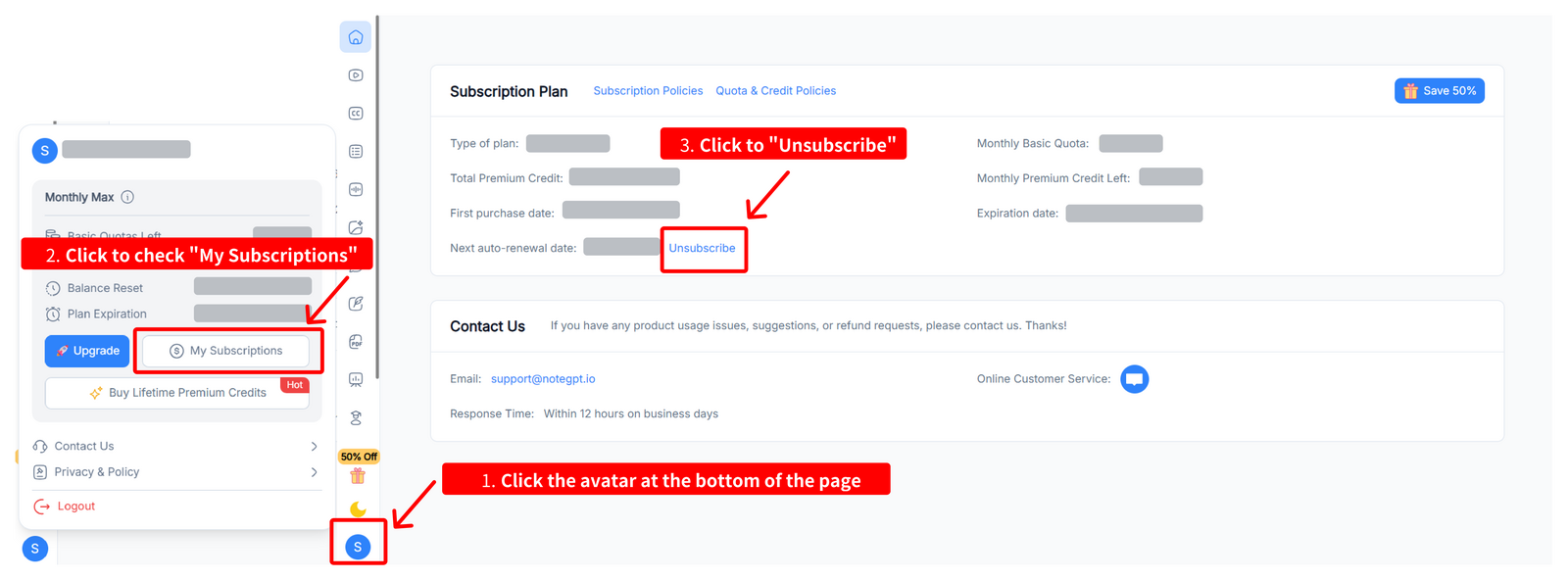
Task: Click the 50% Off gift icon
Action: [x=358, y=475]
